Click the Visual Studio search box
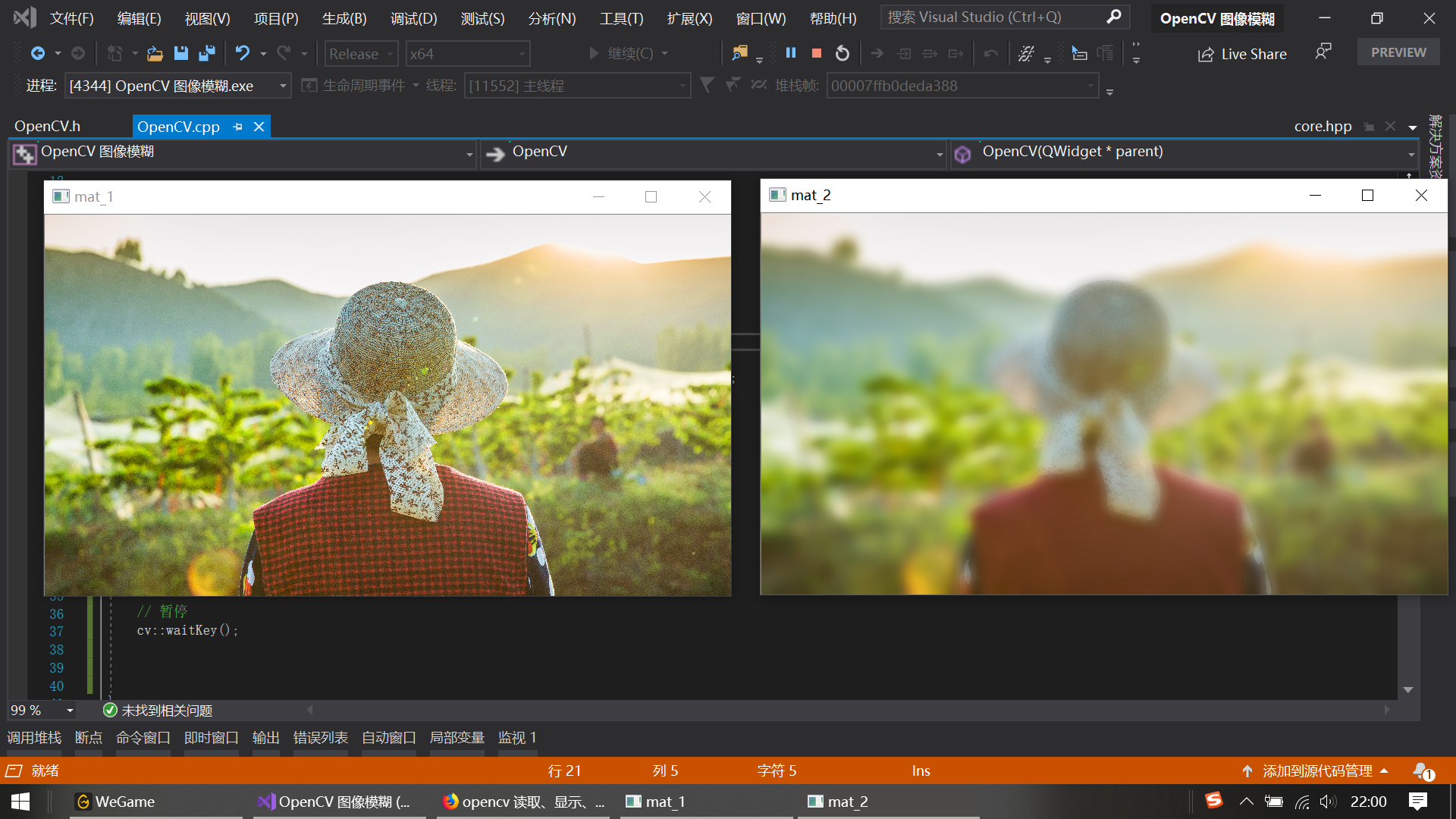1456x819 pixels. click(x=993, y=17)
